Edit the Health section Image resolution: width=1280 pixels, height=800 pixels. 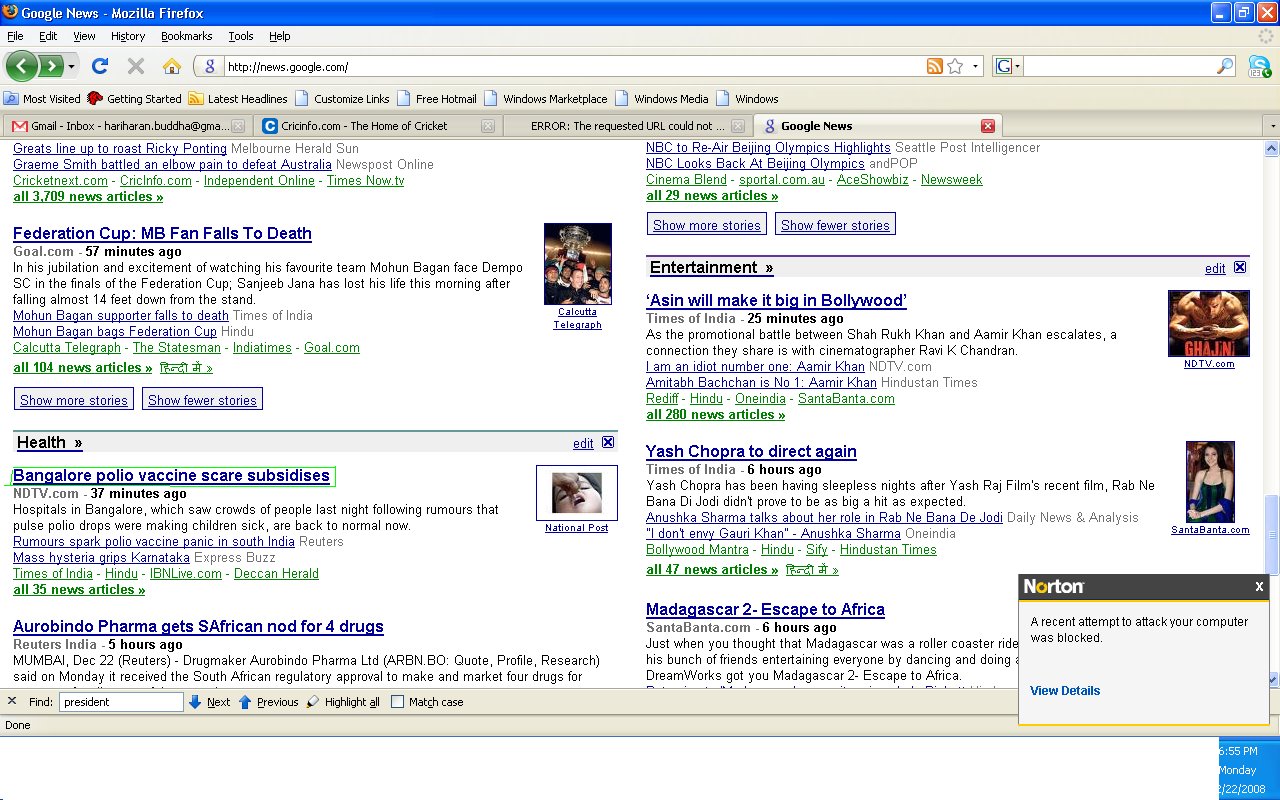click(583, 443)
